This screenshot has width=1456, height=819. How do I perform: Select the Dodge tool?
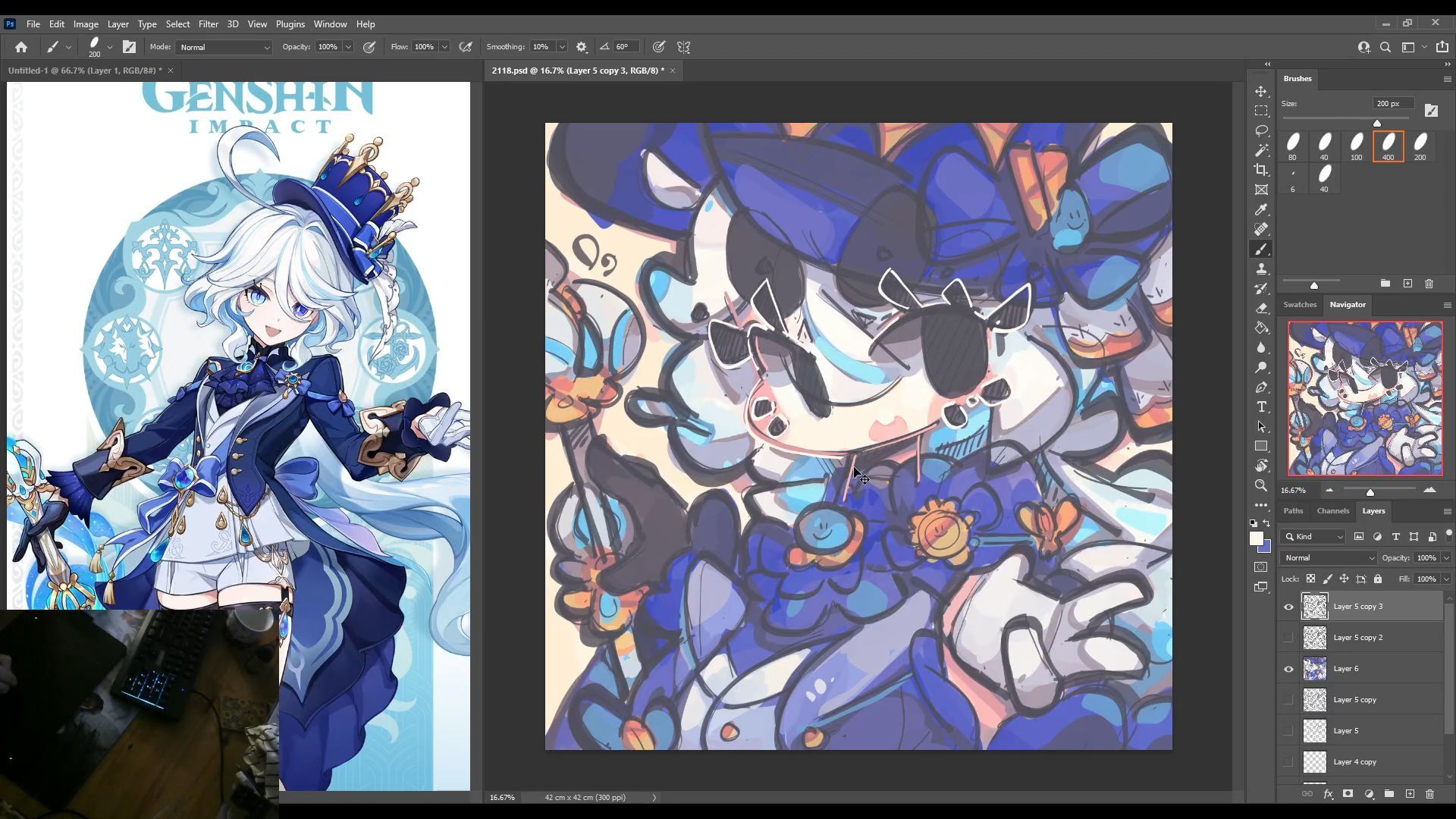pyautogui.click(x=1261, y=367)
